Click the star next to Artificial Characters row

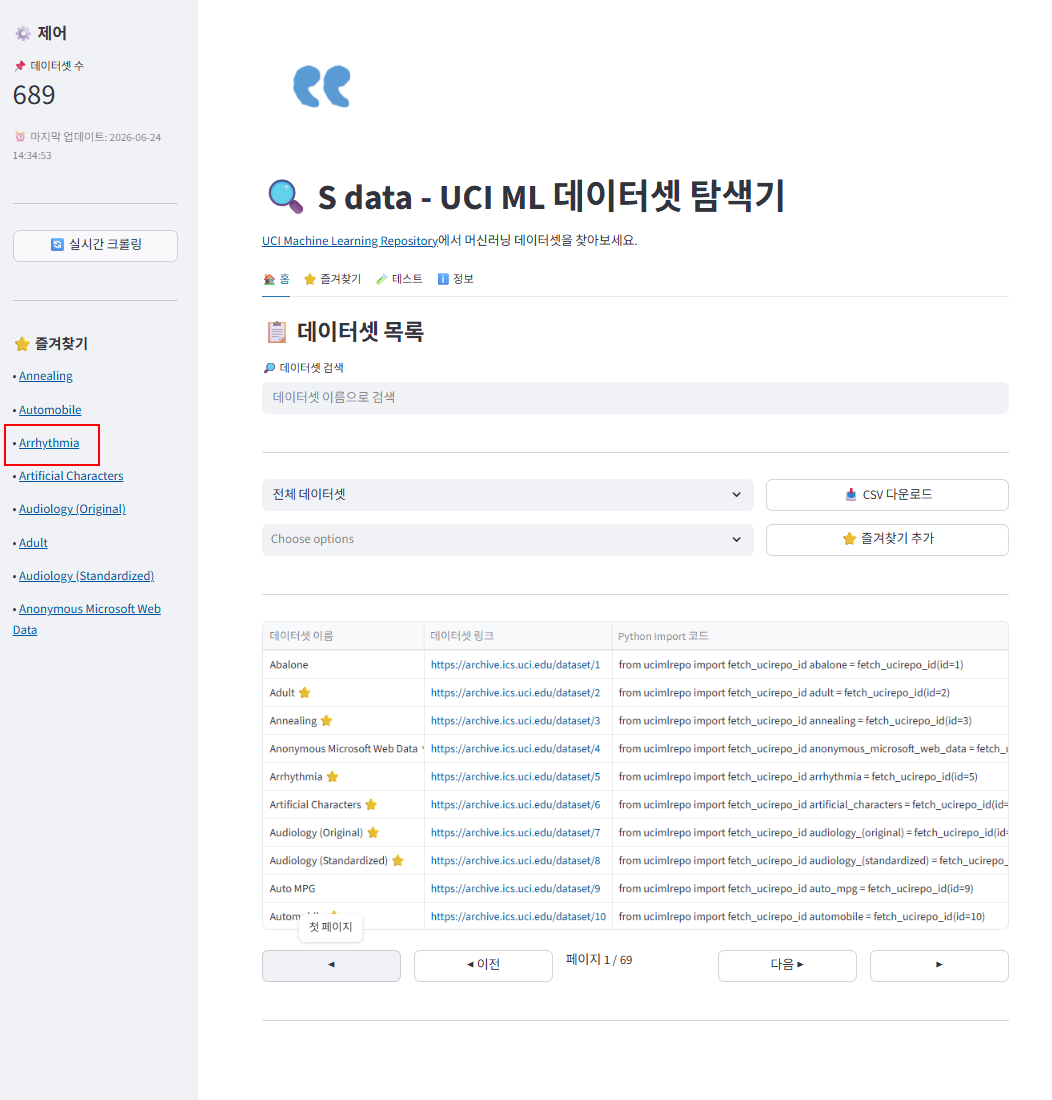tap(371, 805)
